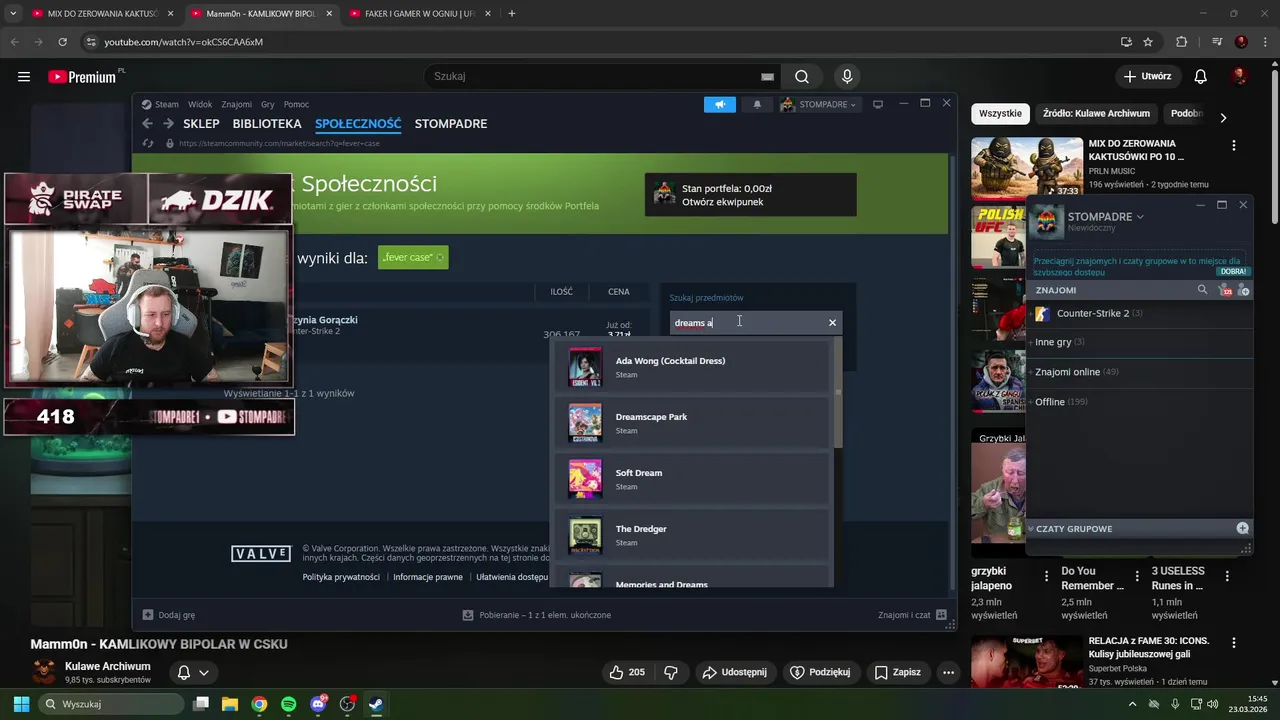Select Wszystkie filter chip
The height and width of the screenshot is (720, 1280).
click(1000, 114)
